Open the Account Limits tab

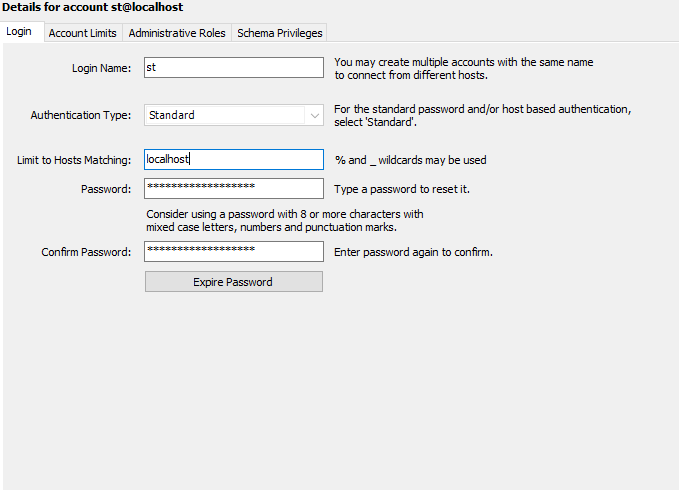(x=83, y=33)
